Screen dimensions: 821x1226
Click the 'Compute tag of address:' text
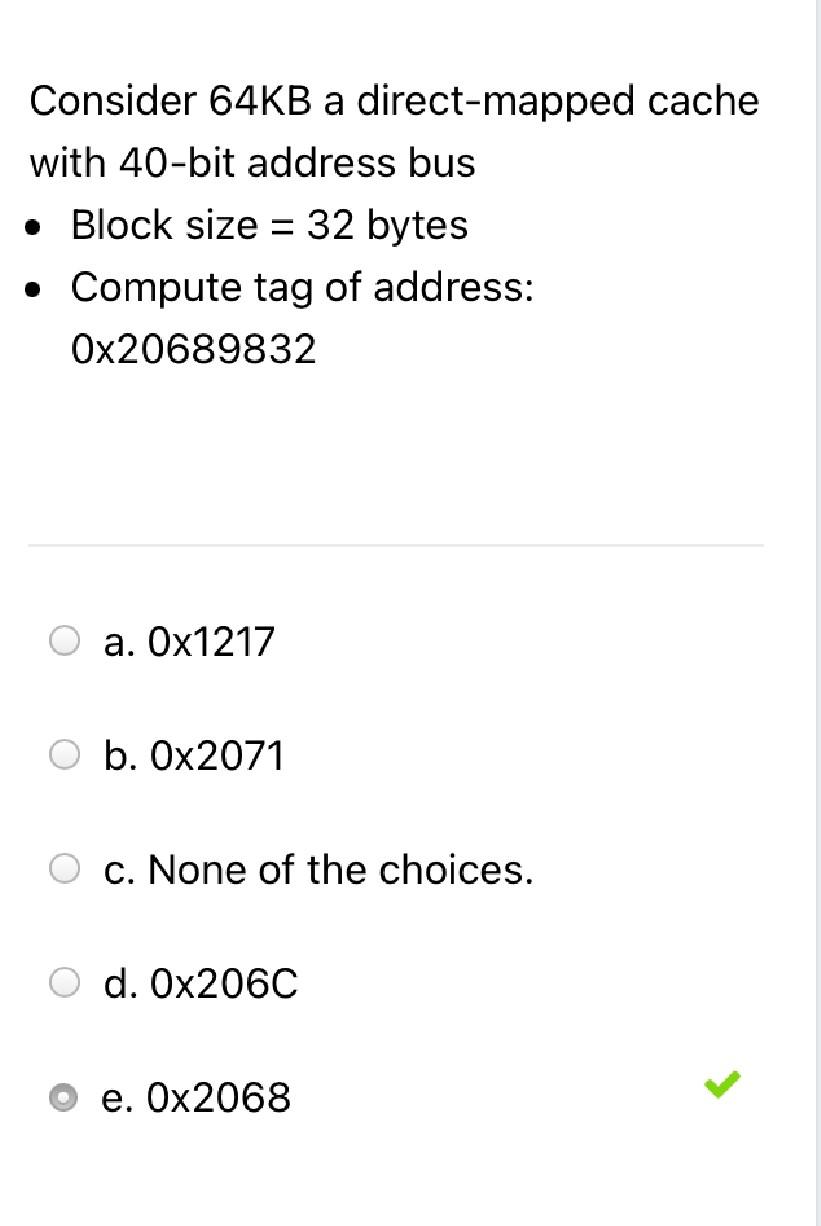(303, 288)
